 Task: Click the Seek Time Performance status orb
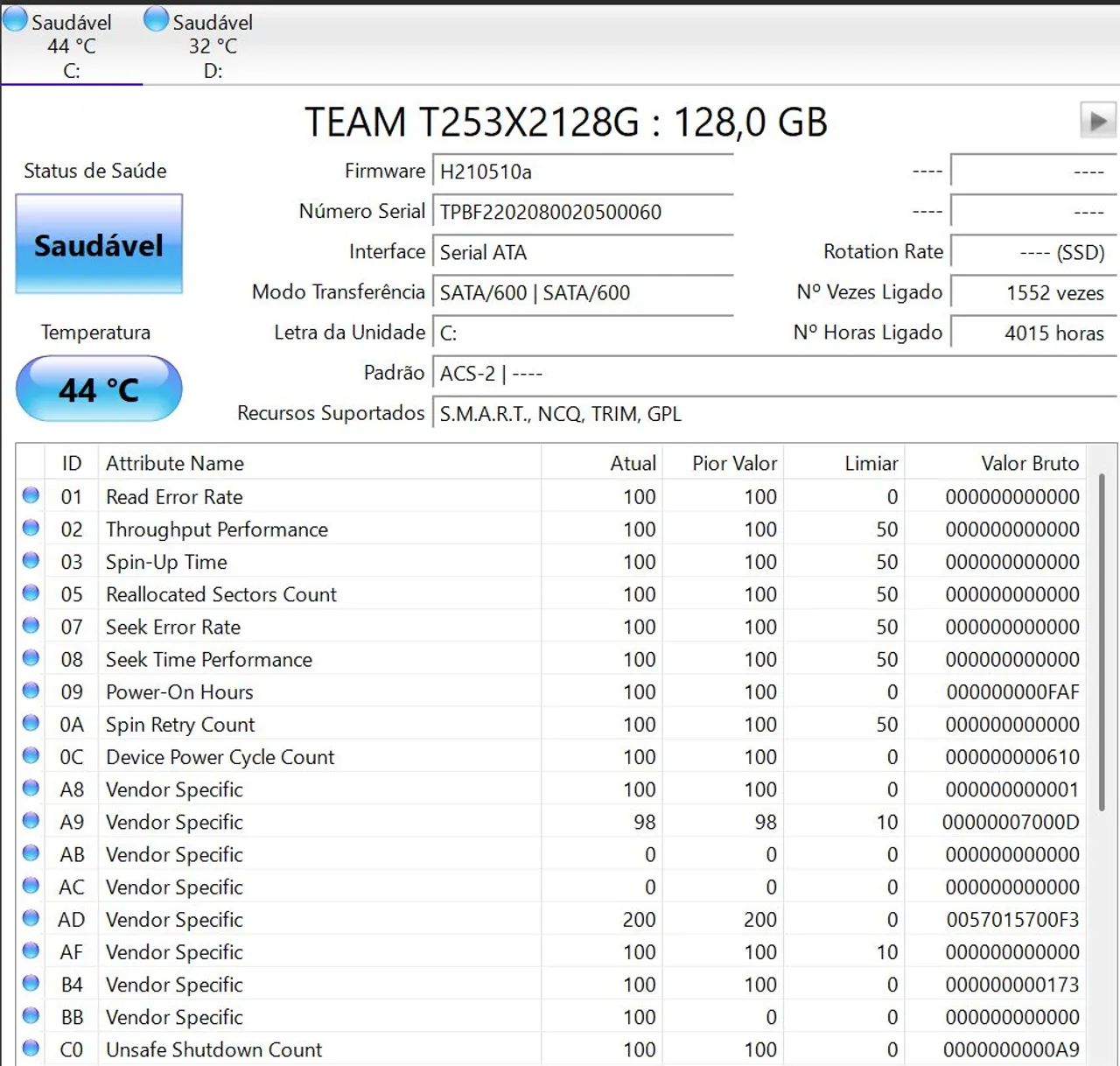[x=31, y=657]
